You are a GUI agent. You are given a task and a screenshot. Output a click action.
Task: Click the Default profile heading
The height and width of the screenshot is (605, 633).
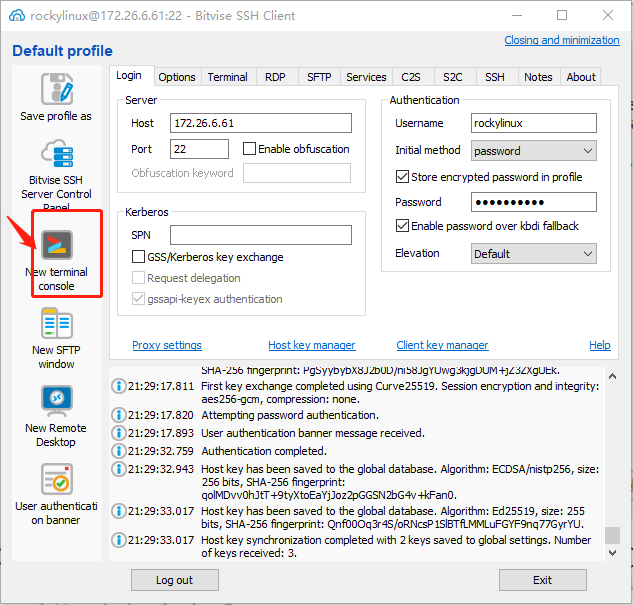(63, 51)
